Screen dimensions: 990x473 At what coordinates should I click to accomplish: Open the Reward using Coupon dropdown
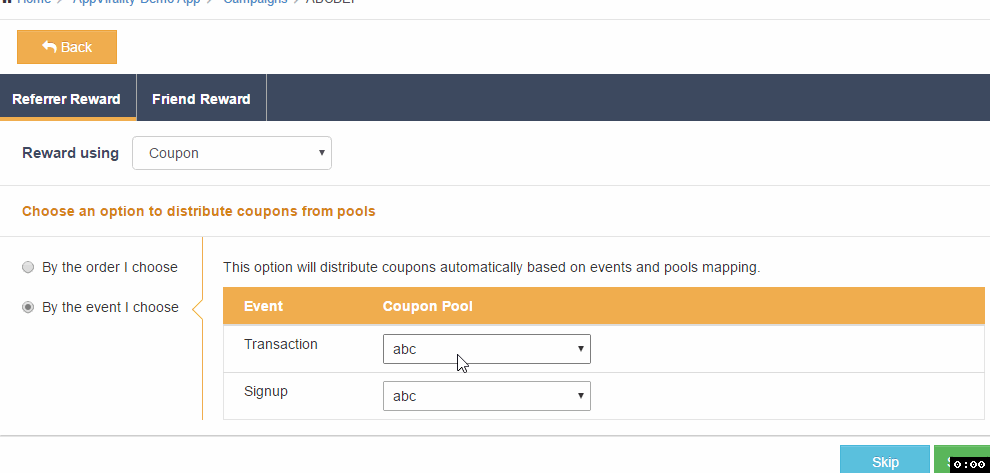tap(232, 153)
